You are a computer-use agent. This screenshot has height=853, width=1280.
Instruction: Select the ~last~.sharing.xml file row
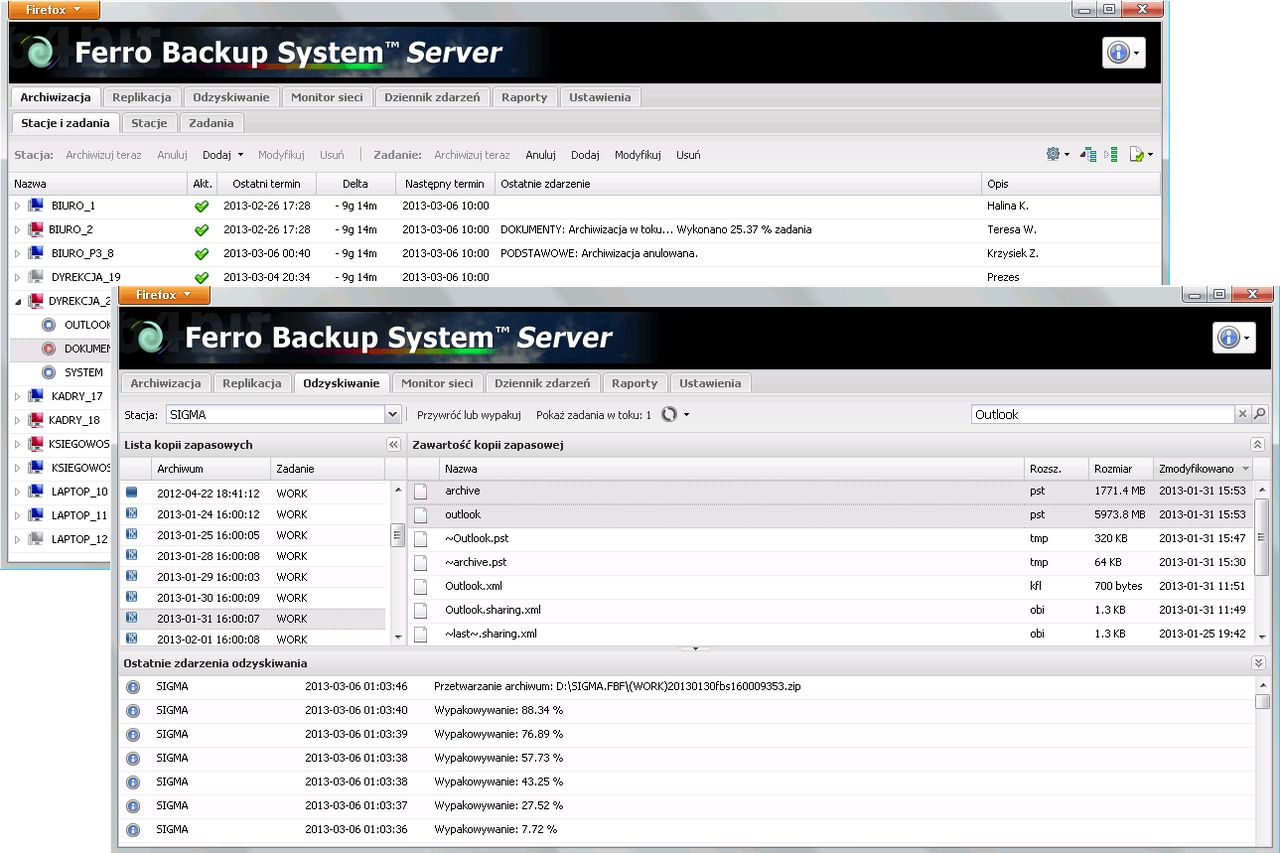click(x=830, y=634)
